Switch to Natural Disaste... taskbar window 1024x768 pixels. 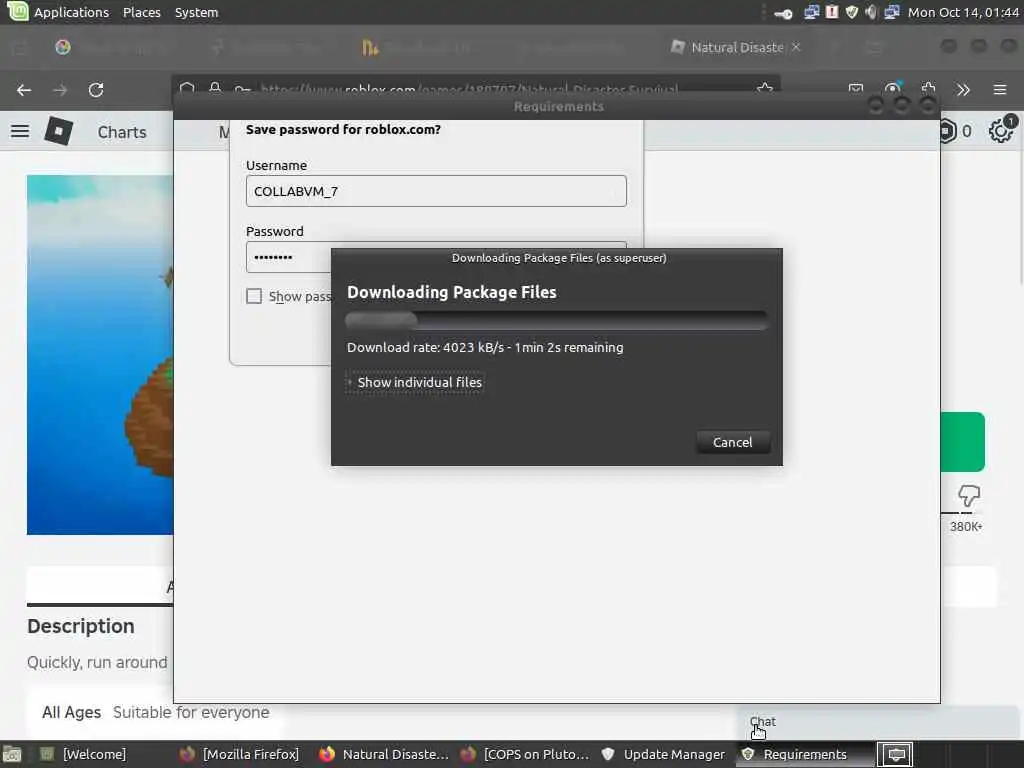384,754
